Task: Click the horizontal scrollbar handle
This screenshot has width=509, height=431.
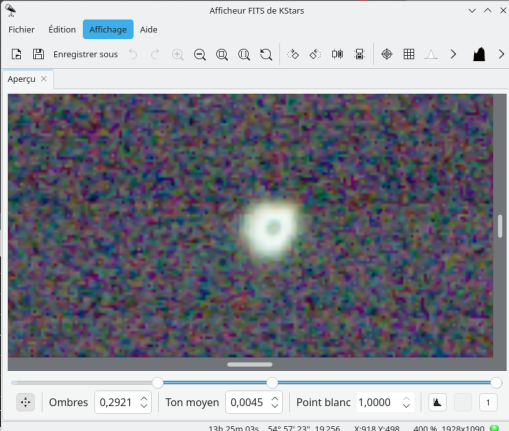Action: pyautogui.click(x=250, y=364)
